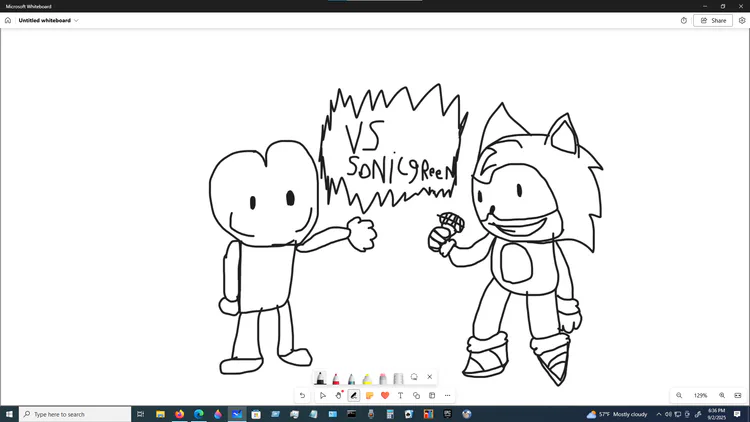
Task: Zoom in on the canvas
Action: pyautogui.click(x=722, y=396)
